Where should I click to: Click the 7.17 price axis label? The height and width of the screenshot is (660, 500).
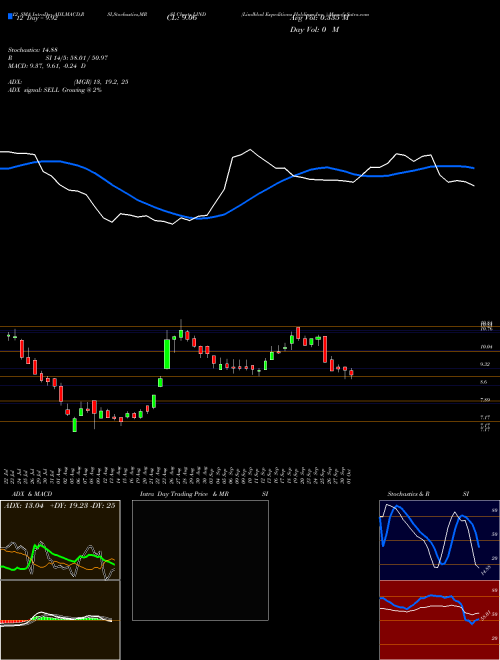tap(485, 417)
